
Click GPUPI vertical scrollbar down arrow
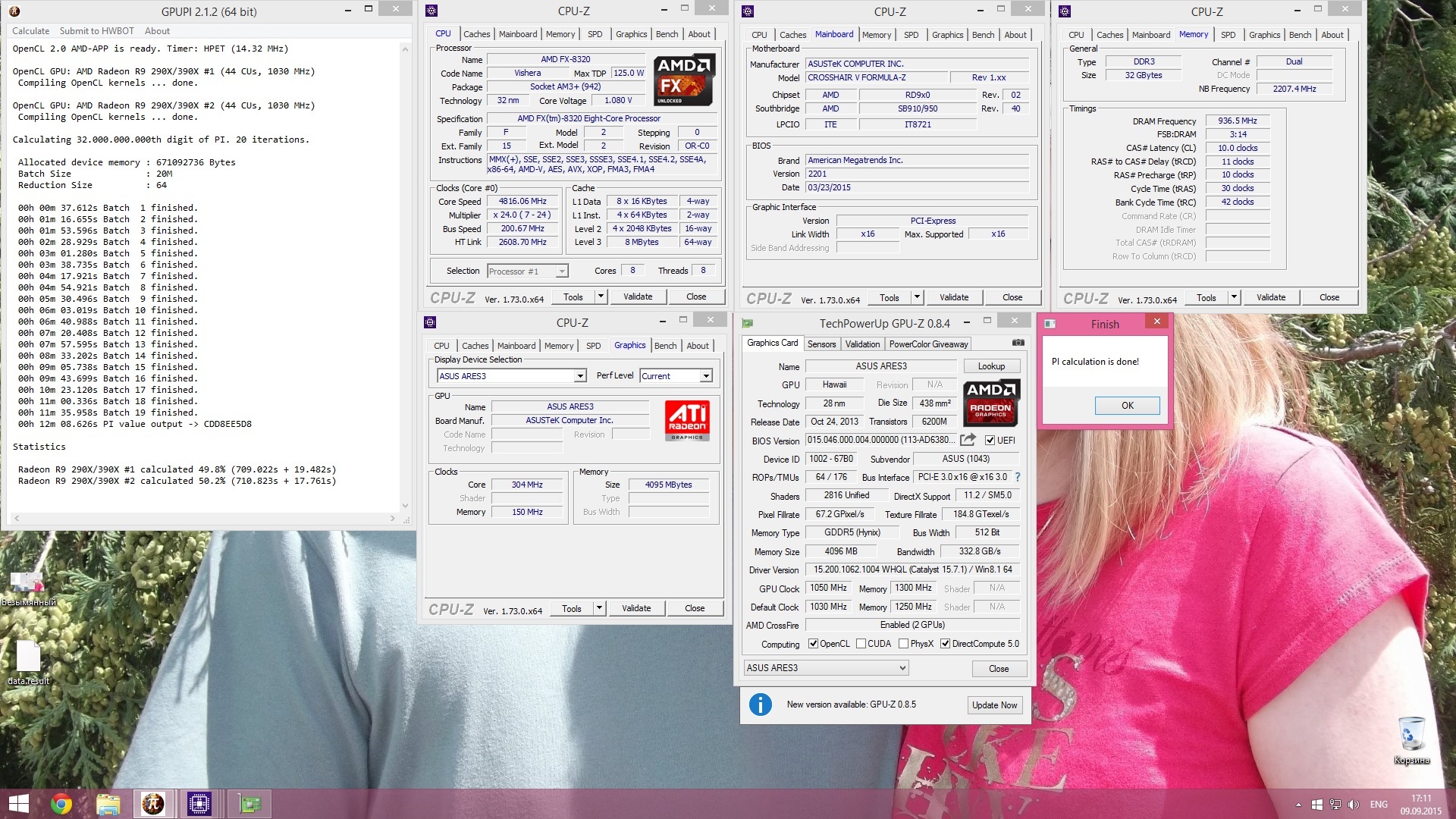coord(405,506)
